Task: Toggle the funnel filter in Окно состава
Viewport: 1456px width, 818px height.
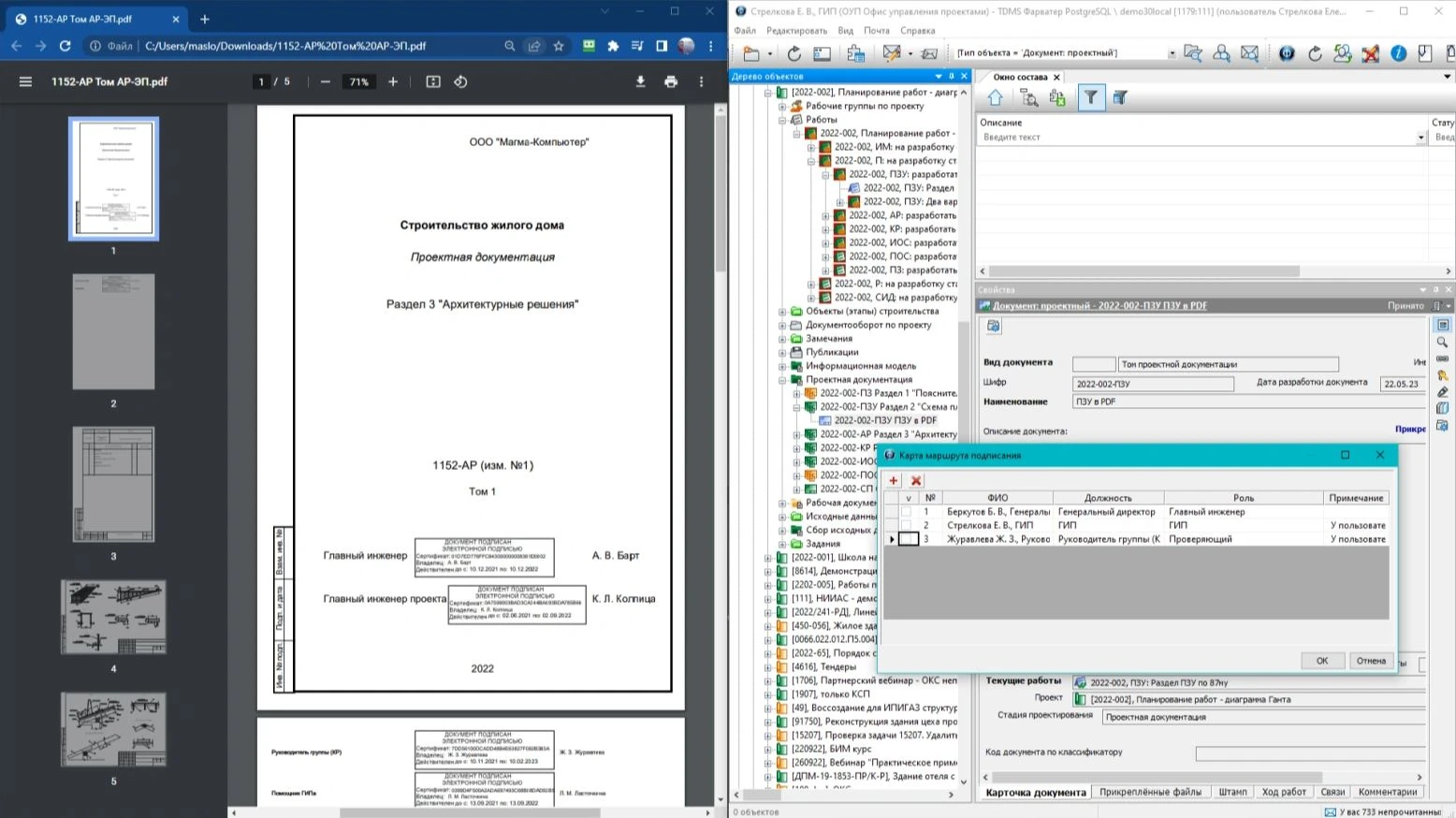Action: (1091, 97)
